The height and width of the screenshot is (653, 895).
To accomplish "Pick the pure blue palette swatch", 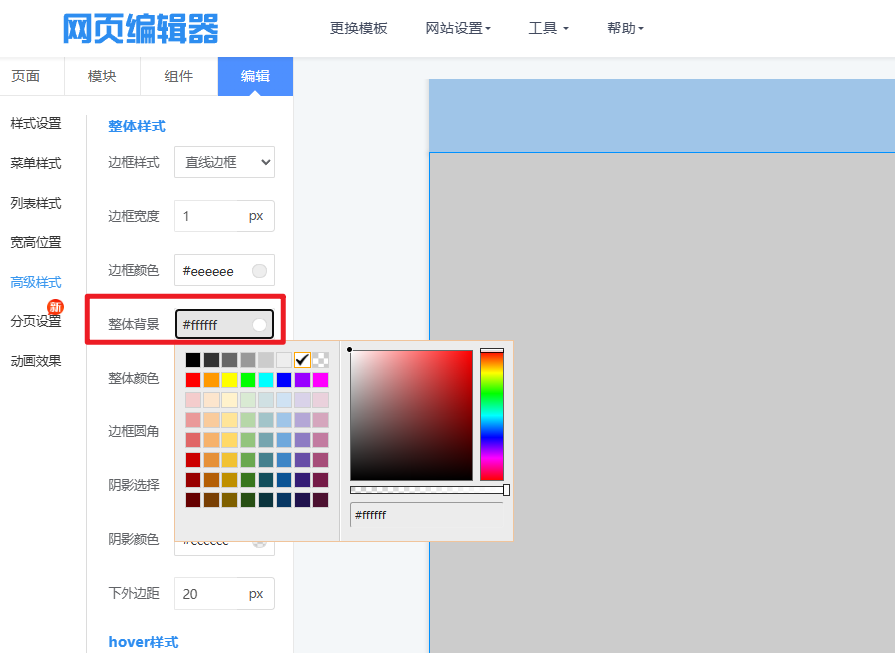I will pyautogui.click(x=284, y=380).
